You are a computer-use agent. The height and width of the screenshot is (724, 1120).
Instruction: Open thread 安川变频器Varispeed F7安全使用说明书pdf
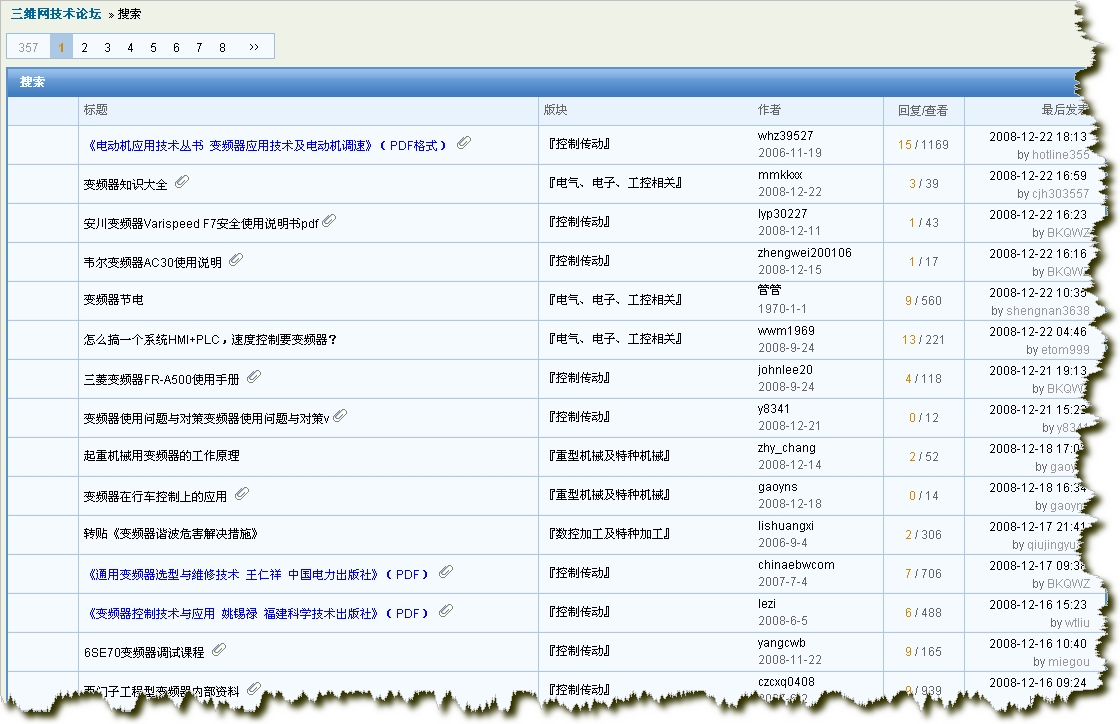(x=201, y=223)
